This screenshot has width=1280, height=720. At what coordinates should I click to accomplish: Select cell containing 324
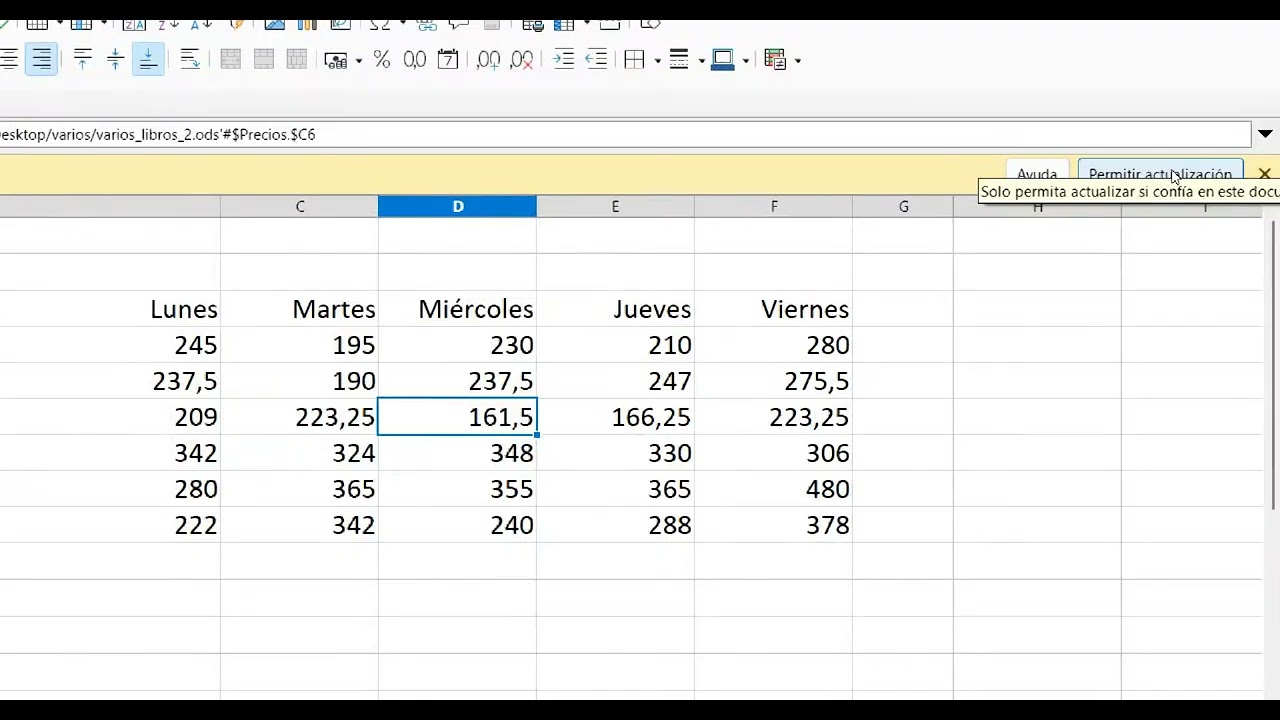pos(300,453)
